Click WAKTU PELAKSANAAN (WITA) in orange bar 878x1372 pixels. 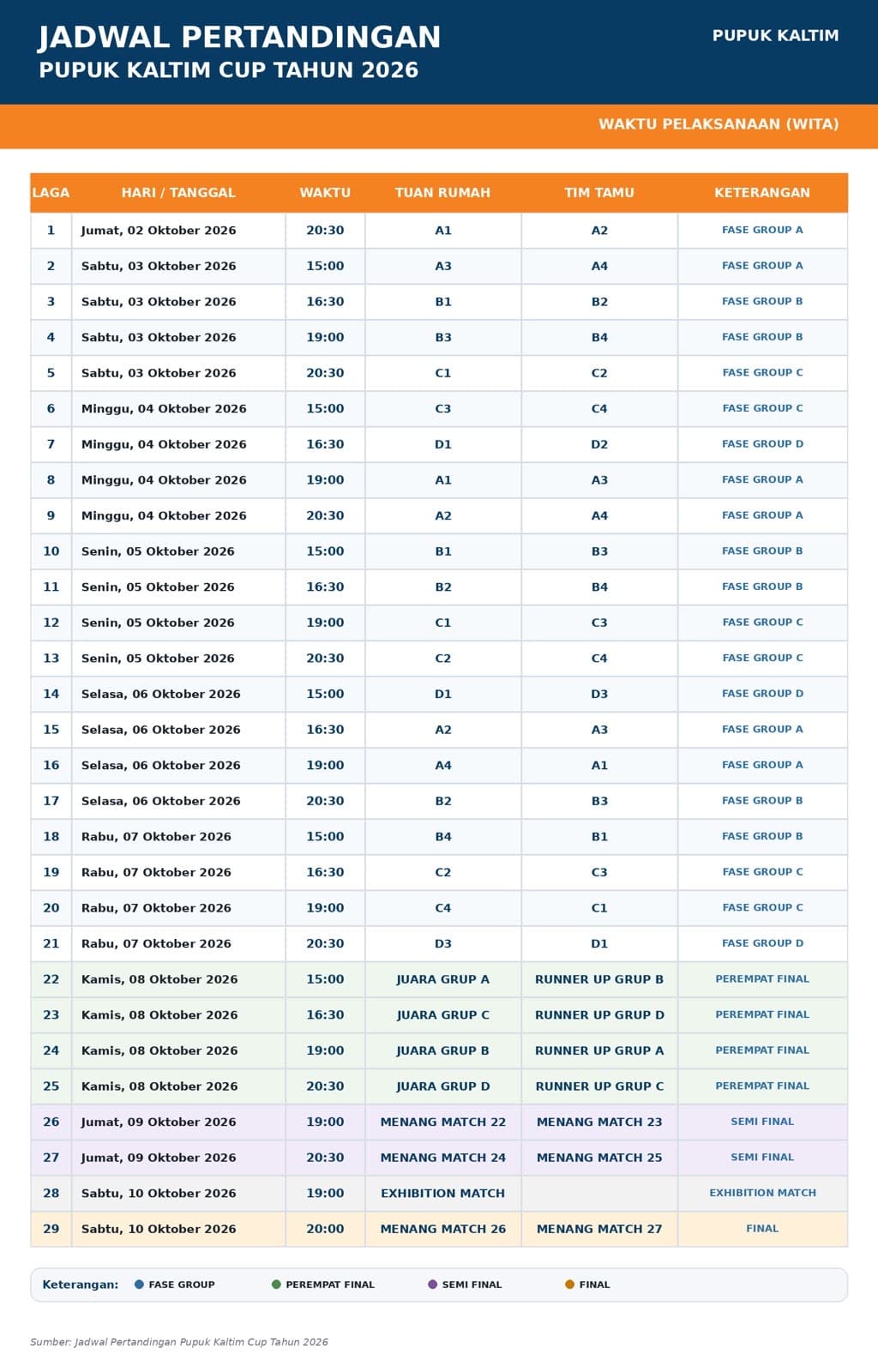tap(719, 124)
